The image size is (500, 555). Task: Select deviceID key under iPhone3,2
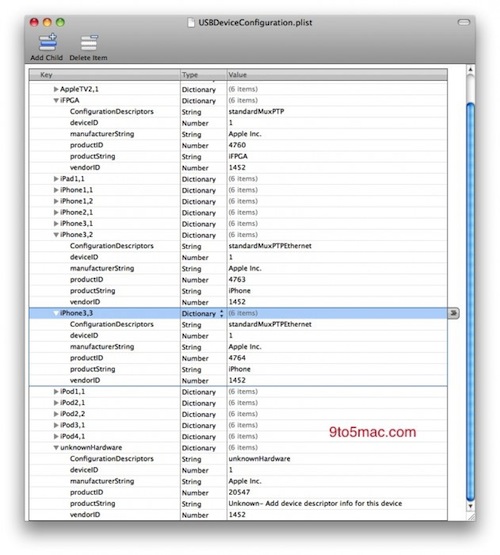coord(84,257)
